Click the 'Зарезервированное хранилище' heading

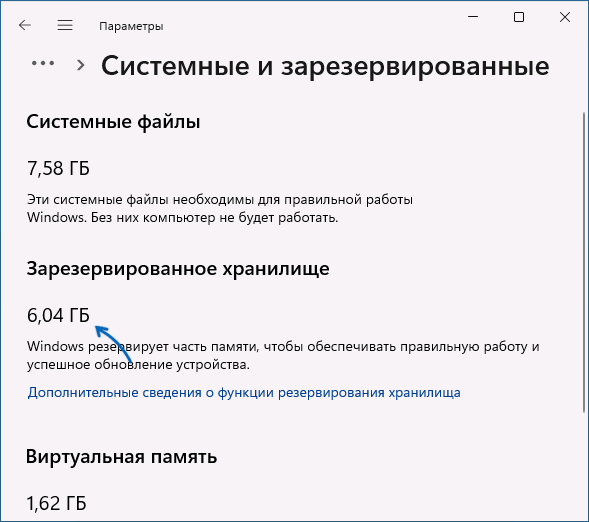point(178,269)
